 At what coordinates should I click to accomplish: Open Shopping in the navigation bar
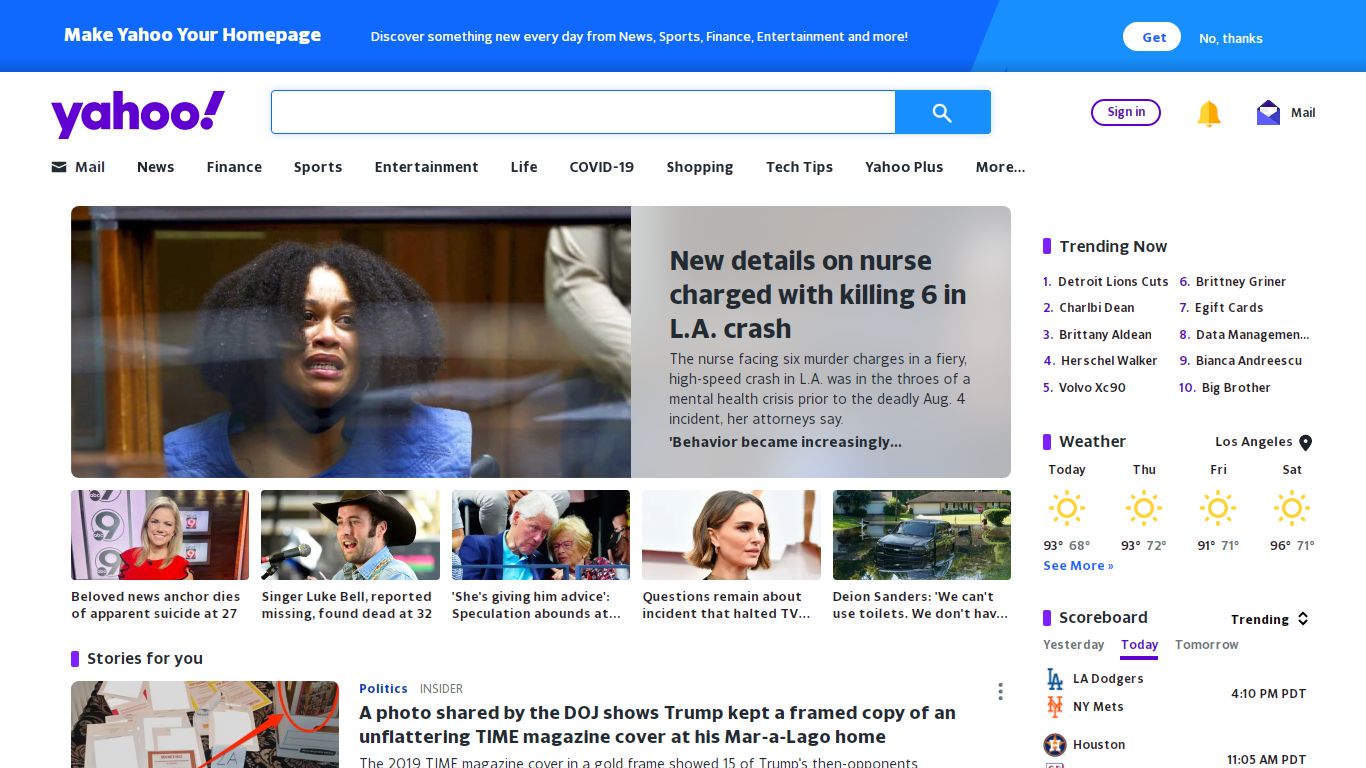click(700, 167)
